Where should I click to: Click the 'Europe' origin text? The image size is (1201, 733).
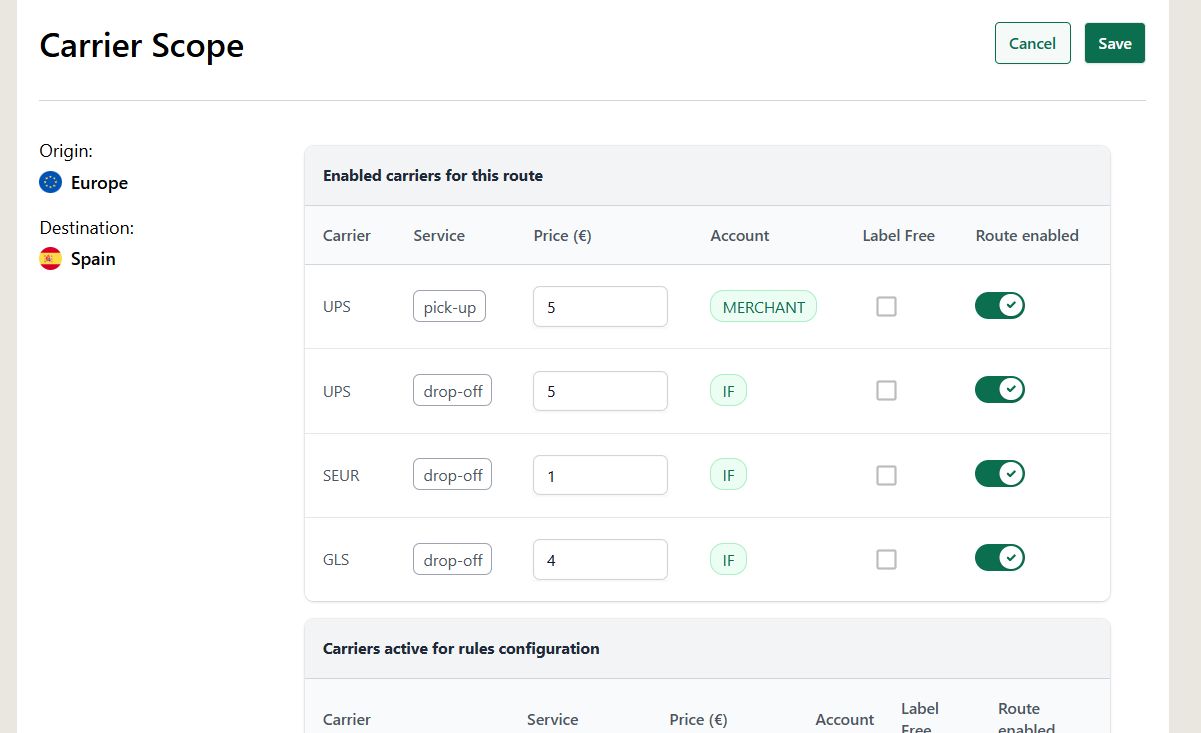[99, 183]
